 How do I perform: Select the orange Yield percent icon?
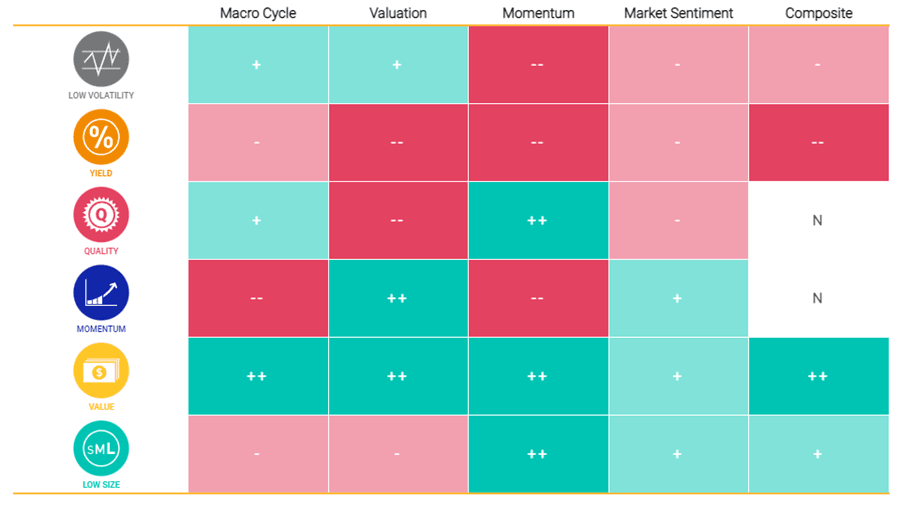[101, 137]
